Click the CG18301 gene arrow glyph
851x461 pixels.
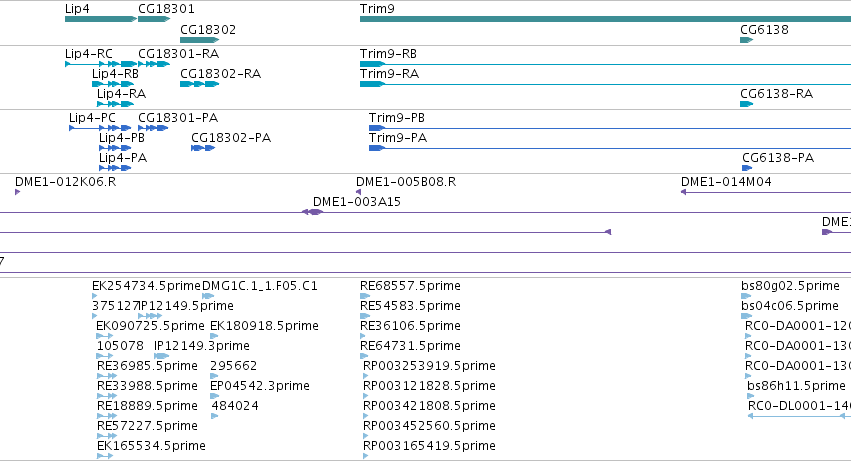[154, 19]
